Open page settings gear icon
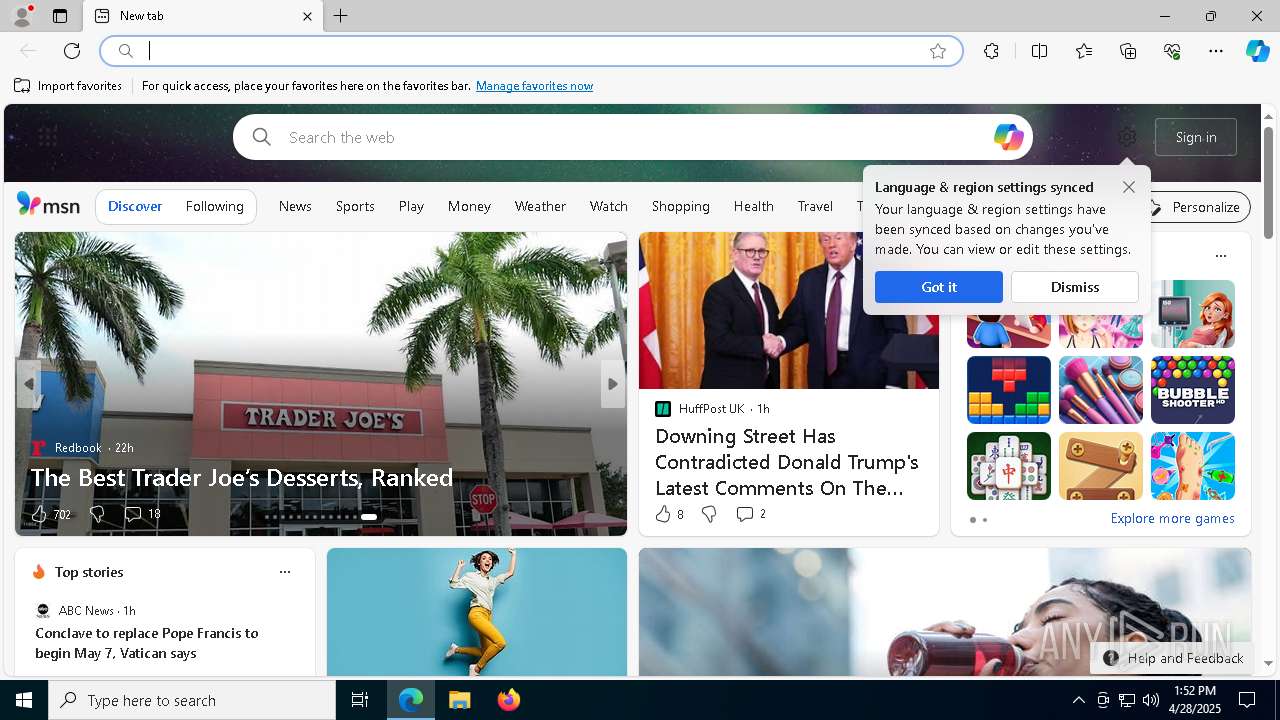The width and height of the screenshot is (1280, 720). click(1127, 137)
